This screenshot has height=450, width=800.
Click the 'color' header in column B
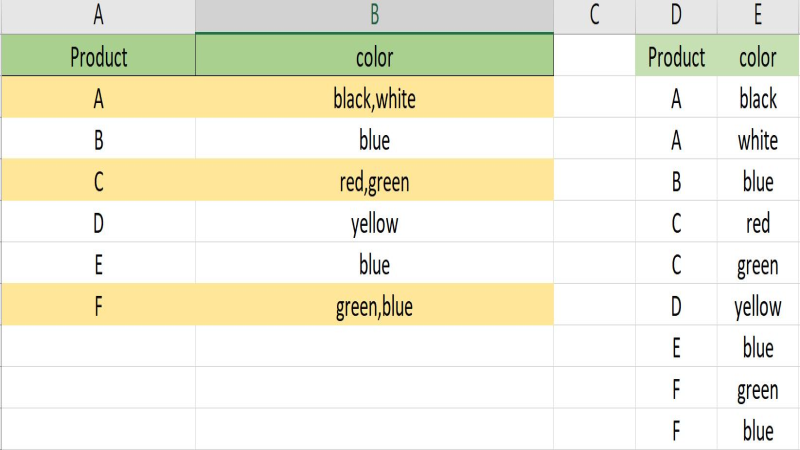point(374,55)
